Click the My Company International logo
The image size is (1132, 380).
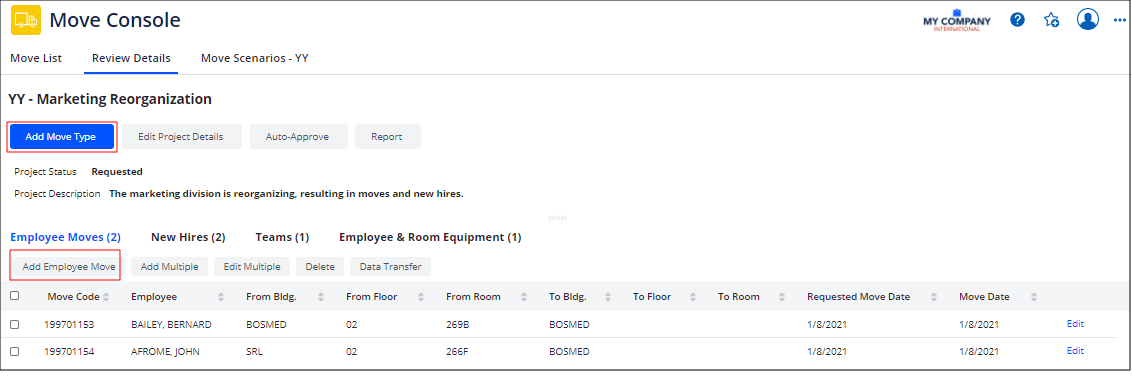tap(957, 21)
